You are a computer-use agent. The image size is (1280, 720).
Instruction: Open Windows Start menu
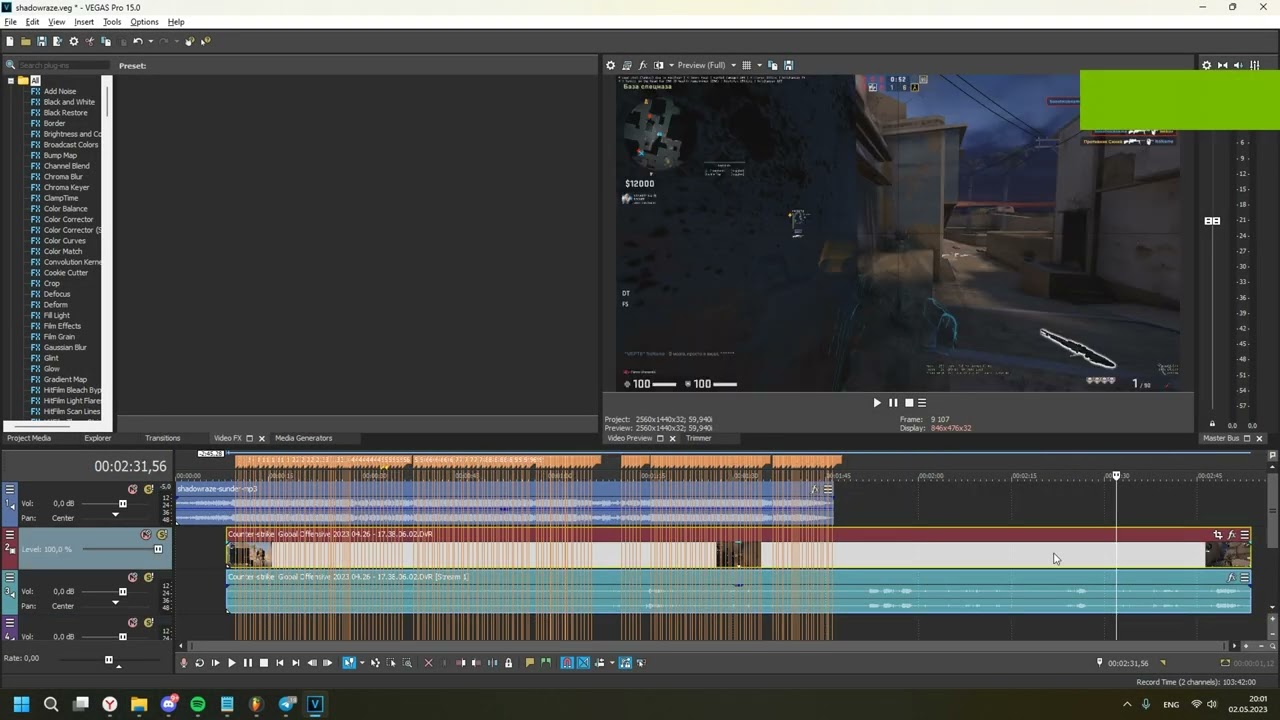[21, 704]
